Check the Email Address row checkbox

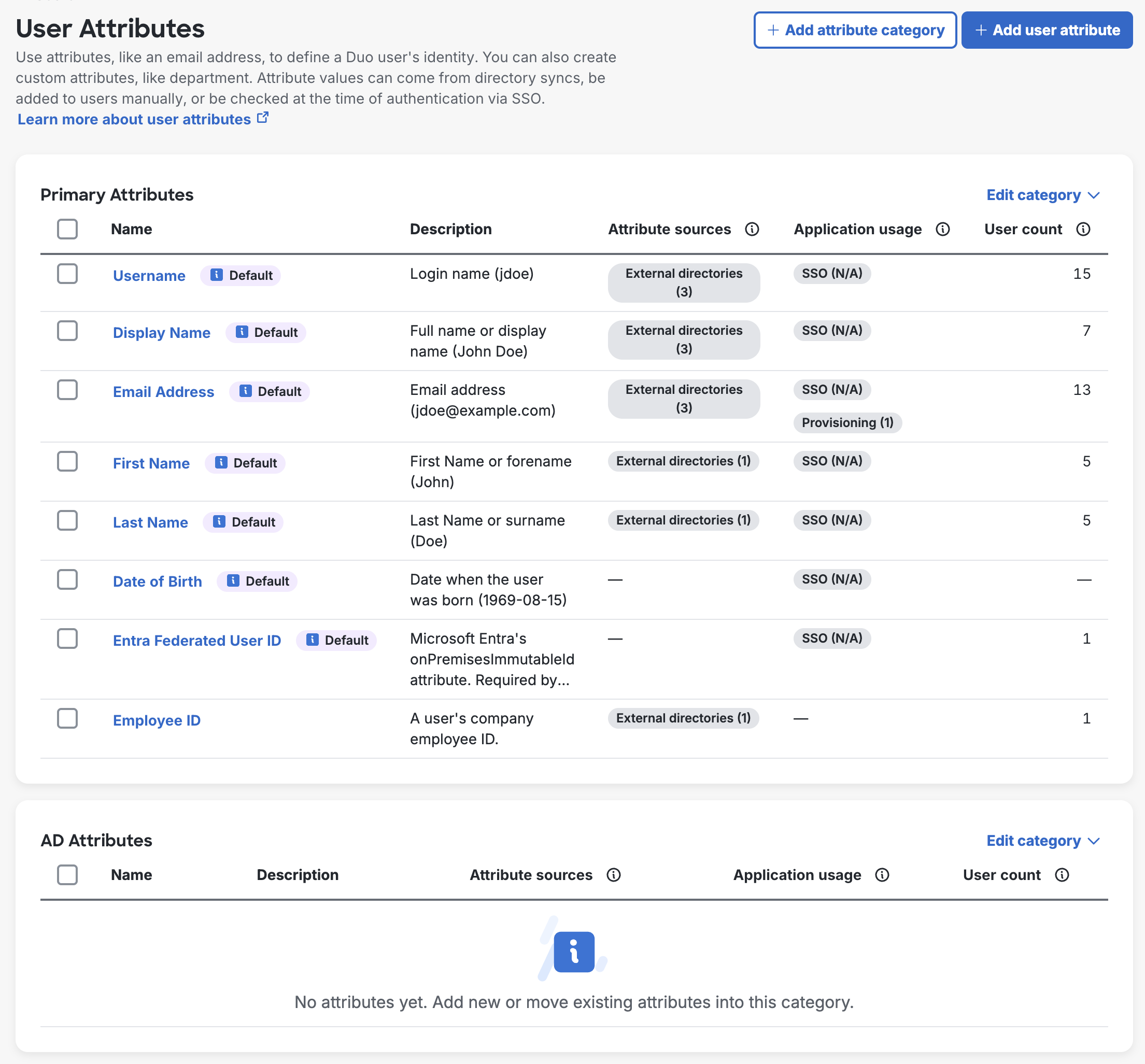click(67, 390)
